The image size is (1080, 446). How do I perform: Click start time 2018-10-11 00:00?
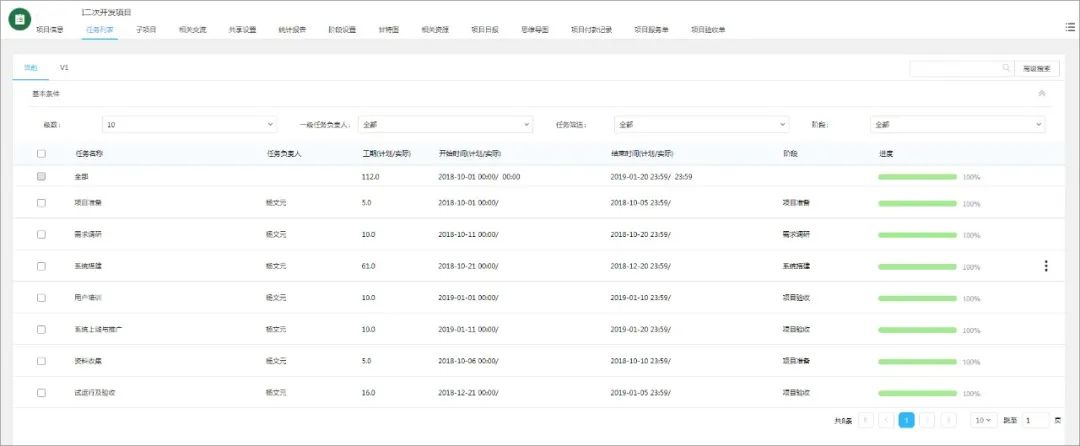point(468,235)
